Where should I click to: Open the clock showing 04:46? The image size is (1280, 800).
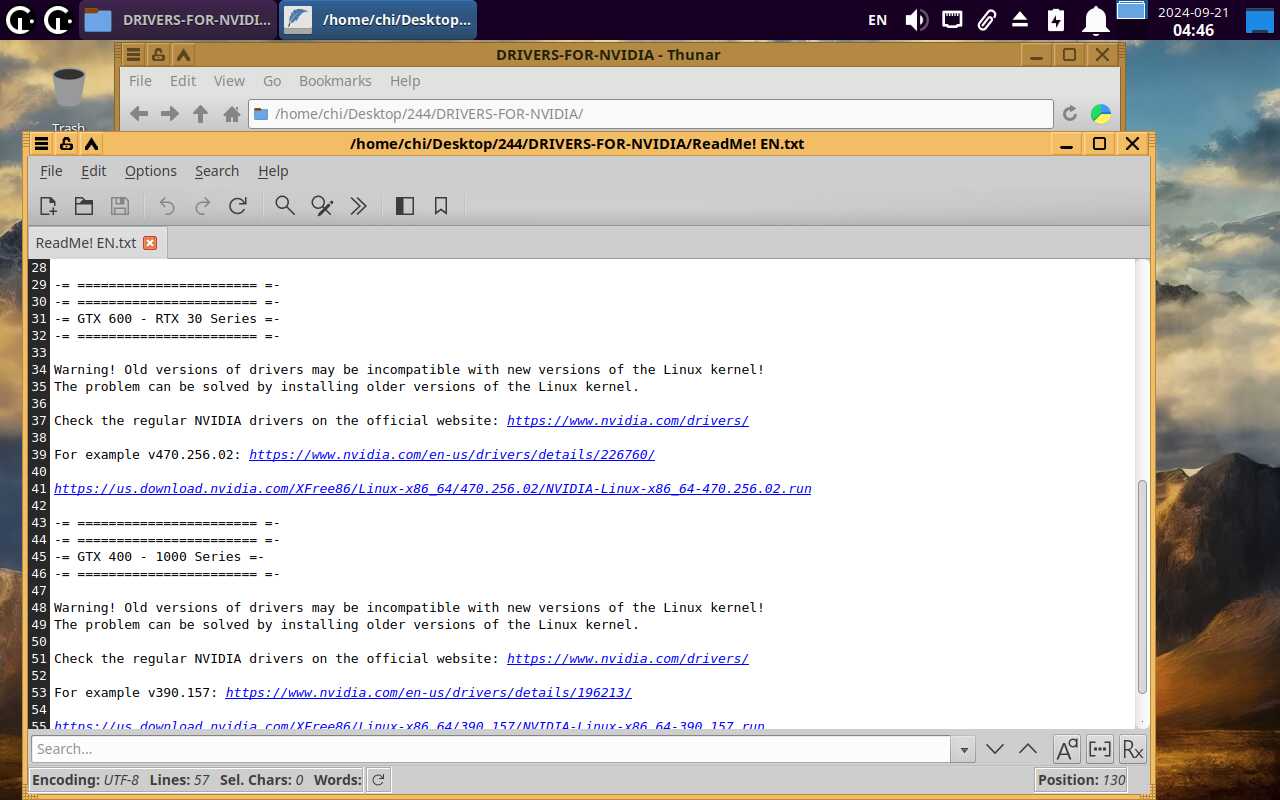pyautogui.click(x=1194, y=20)
